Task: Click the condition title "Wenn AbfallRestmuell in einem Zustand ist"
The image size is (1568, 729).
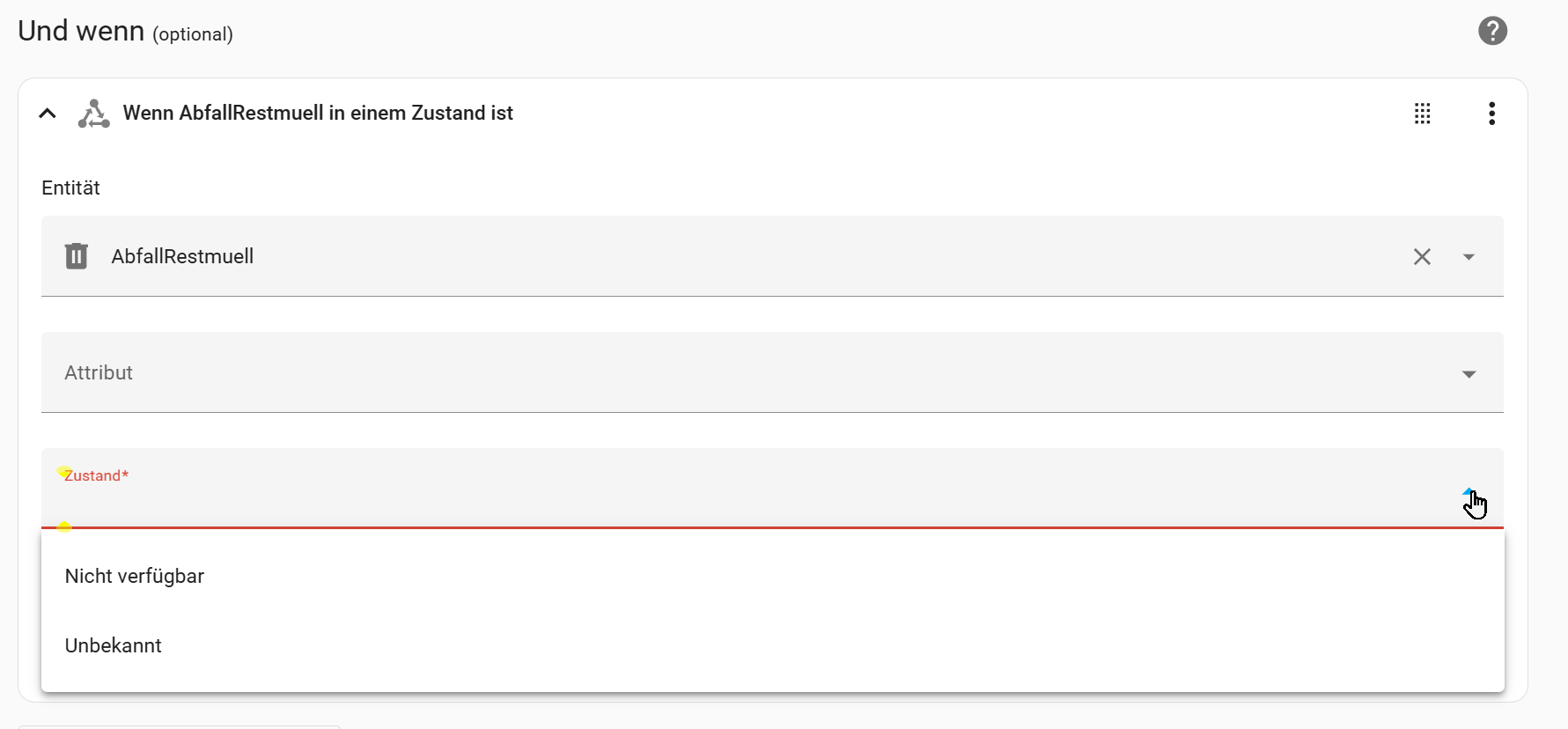Action: (318, 113)
